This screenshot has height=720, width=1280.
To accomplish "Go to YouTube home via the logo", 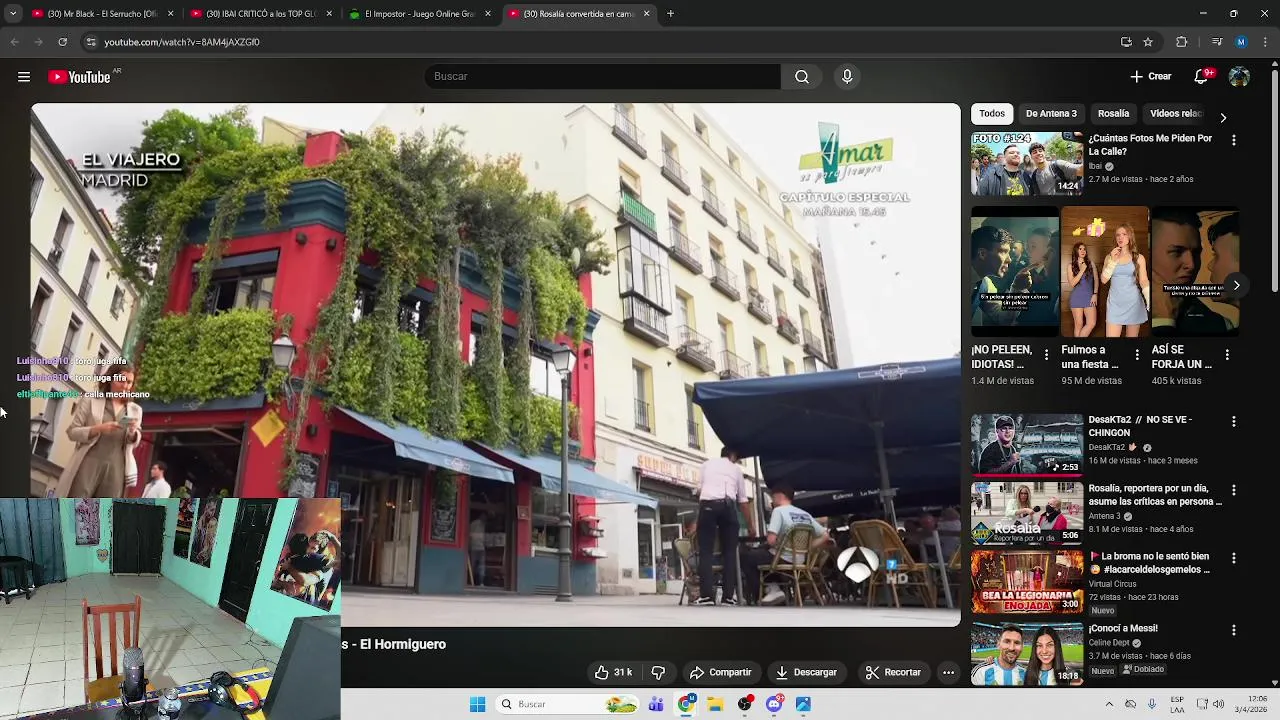I will (79, 77).
